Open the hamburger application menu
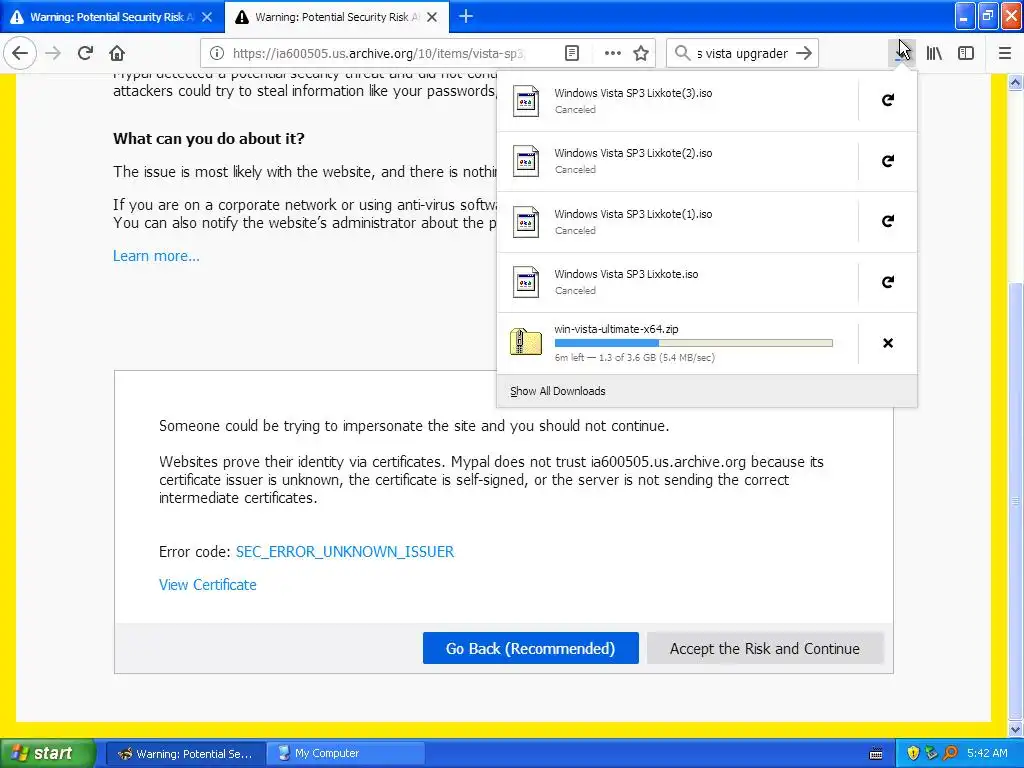Image resolution: width=1024 pixels, height=768 pixels. (x=1005, y=53)
